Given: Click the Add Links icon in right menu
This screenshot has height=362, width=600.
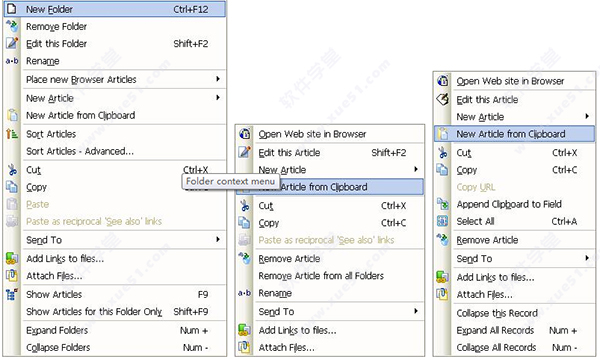Looking at the screenshot, I should click(x=443, y=277).
